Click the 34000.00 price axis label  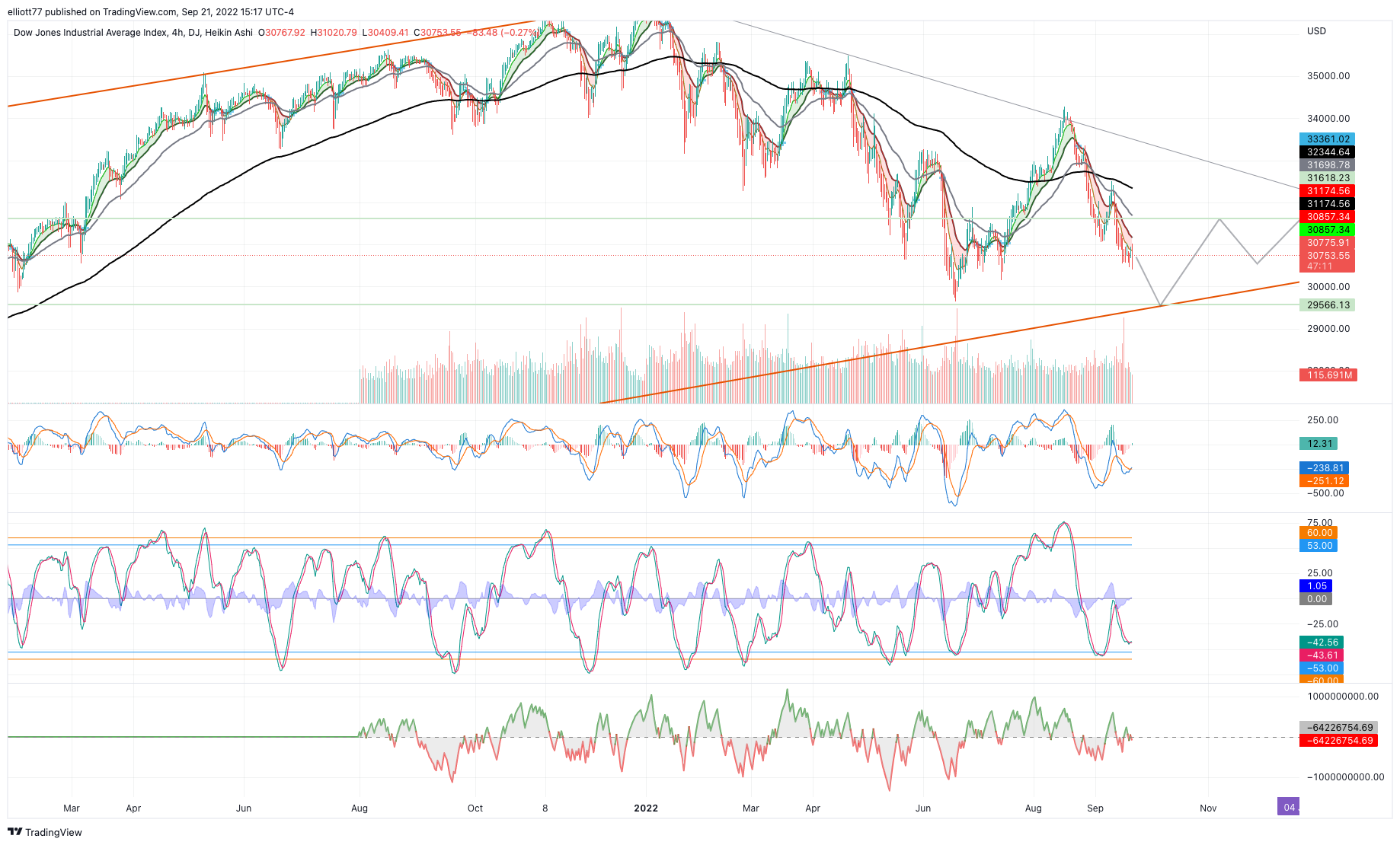click(1328, 119)
